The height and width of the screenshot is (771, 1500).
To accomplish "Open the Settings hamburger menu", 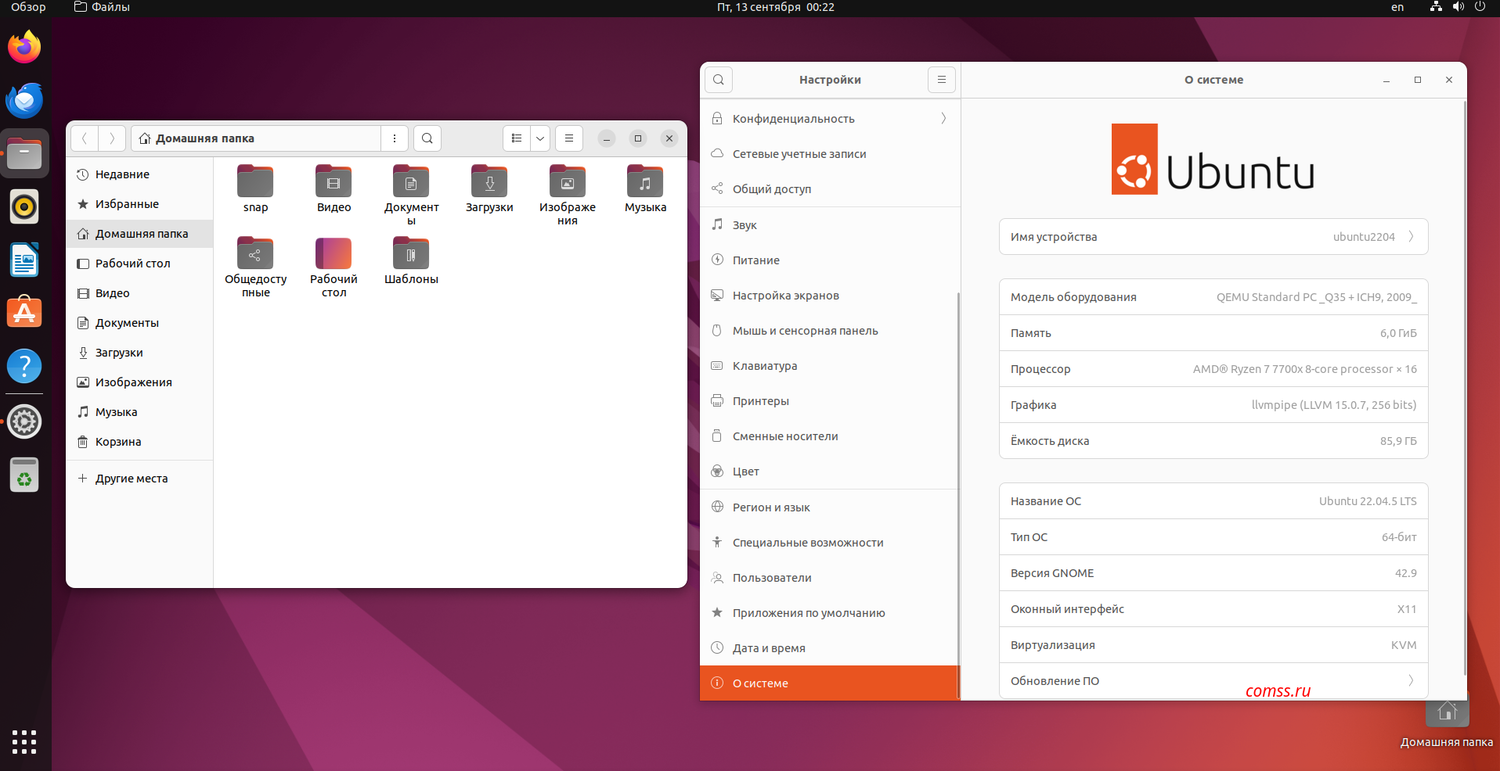I will tap(941, 80).
